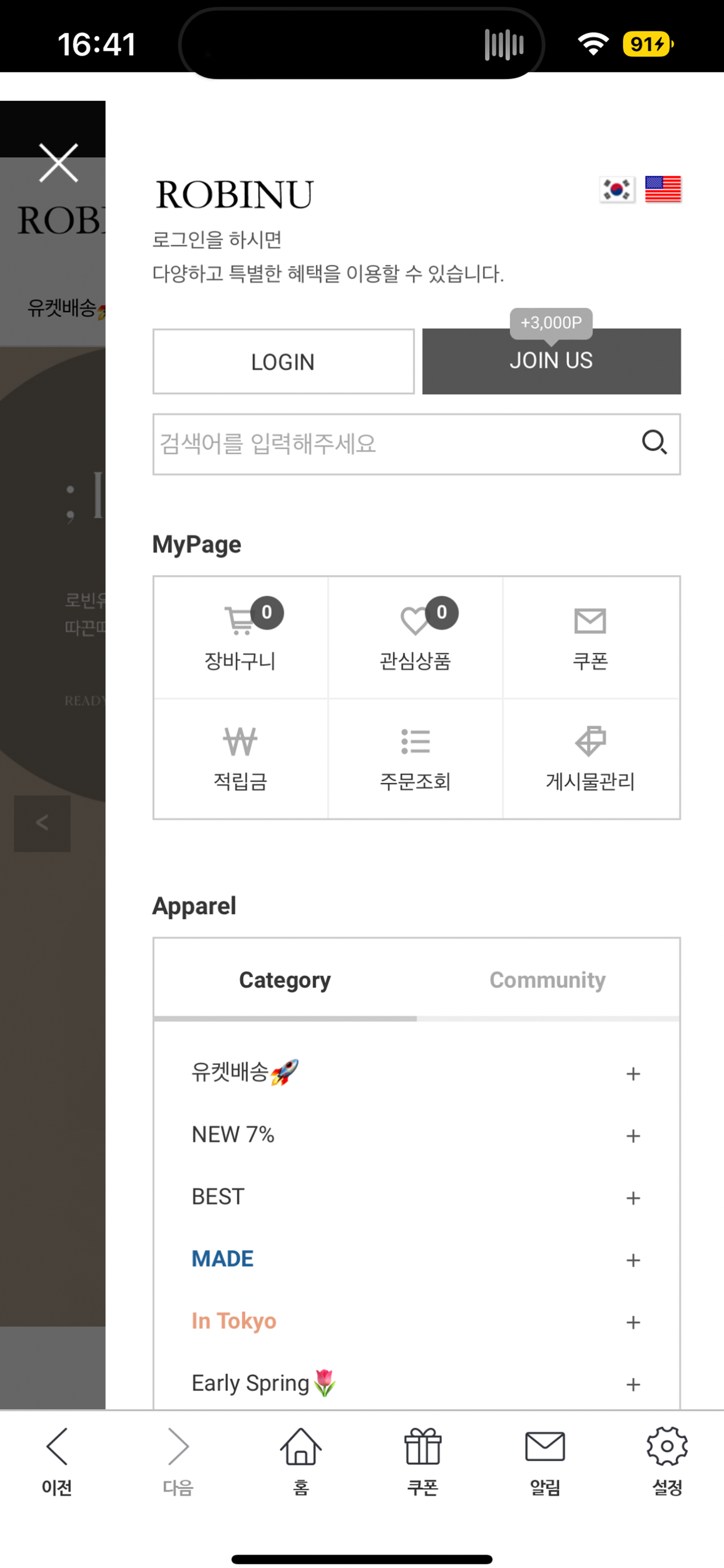Open the 주문조회 list icon

pyautogui.click(x=416, y=741)
